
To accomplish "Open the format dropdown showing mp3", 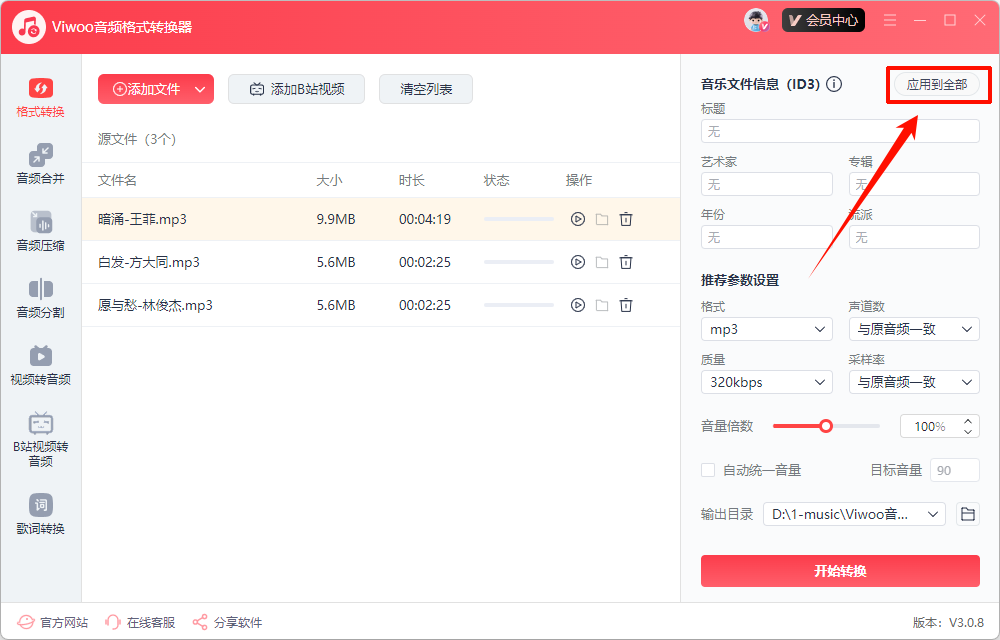I will [766, 328].
